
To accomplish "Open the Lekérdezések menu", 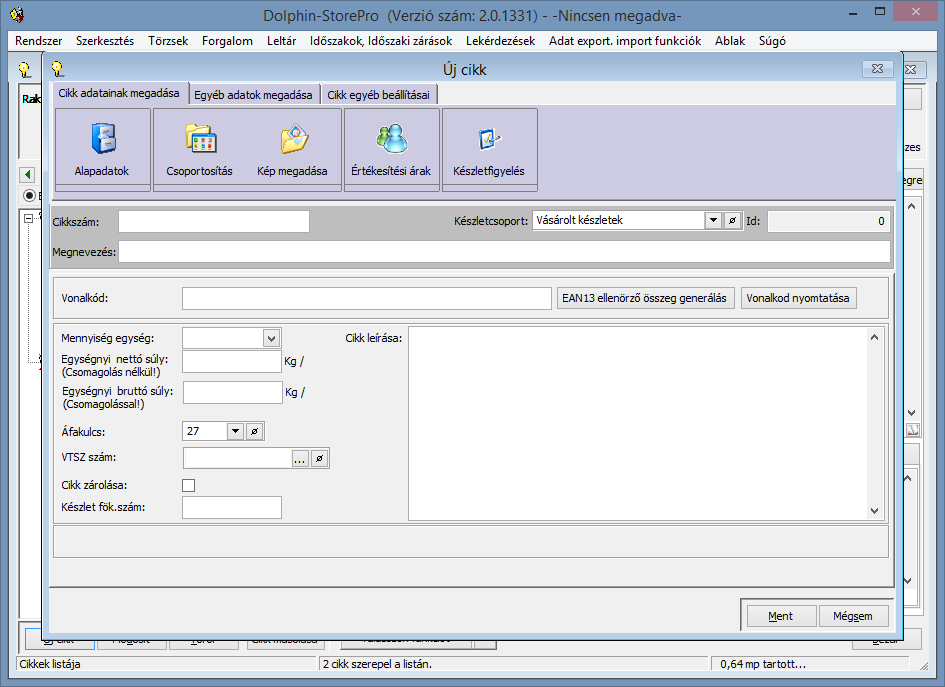I will click(x=500, y=41).
